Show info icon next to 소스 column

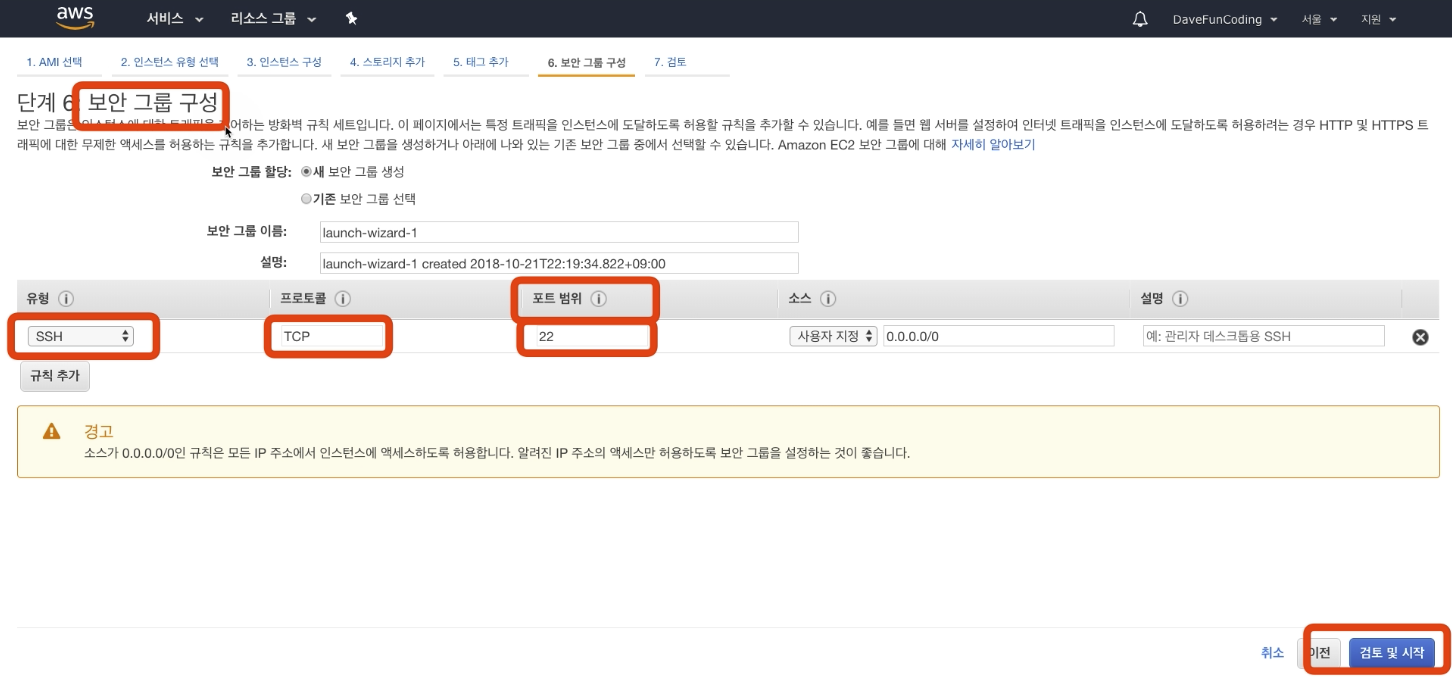click(x=828, y=299)
